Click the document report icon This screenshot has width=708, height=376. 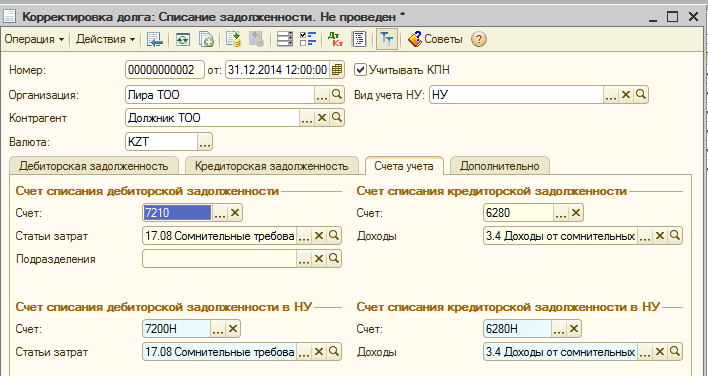pos(359,39)
